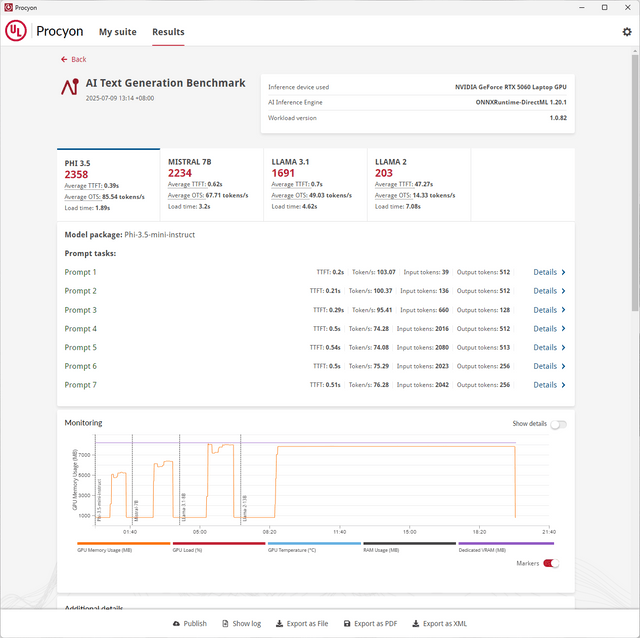Select the LLAMA 3.1 score tab
640x638 pixels.
(x=315, y=185)
